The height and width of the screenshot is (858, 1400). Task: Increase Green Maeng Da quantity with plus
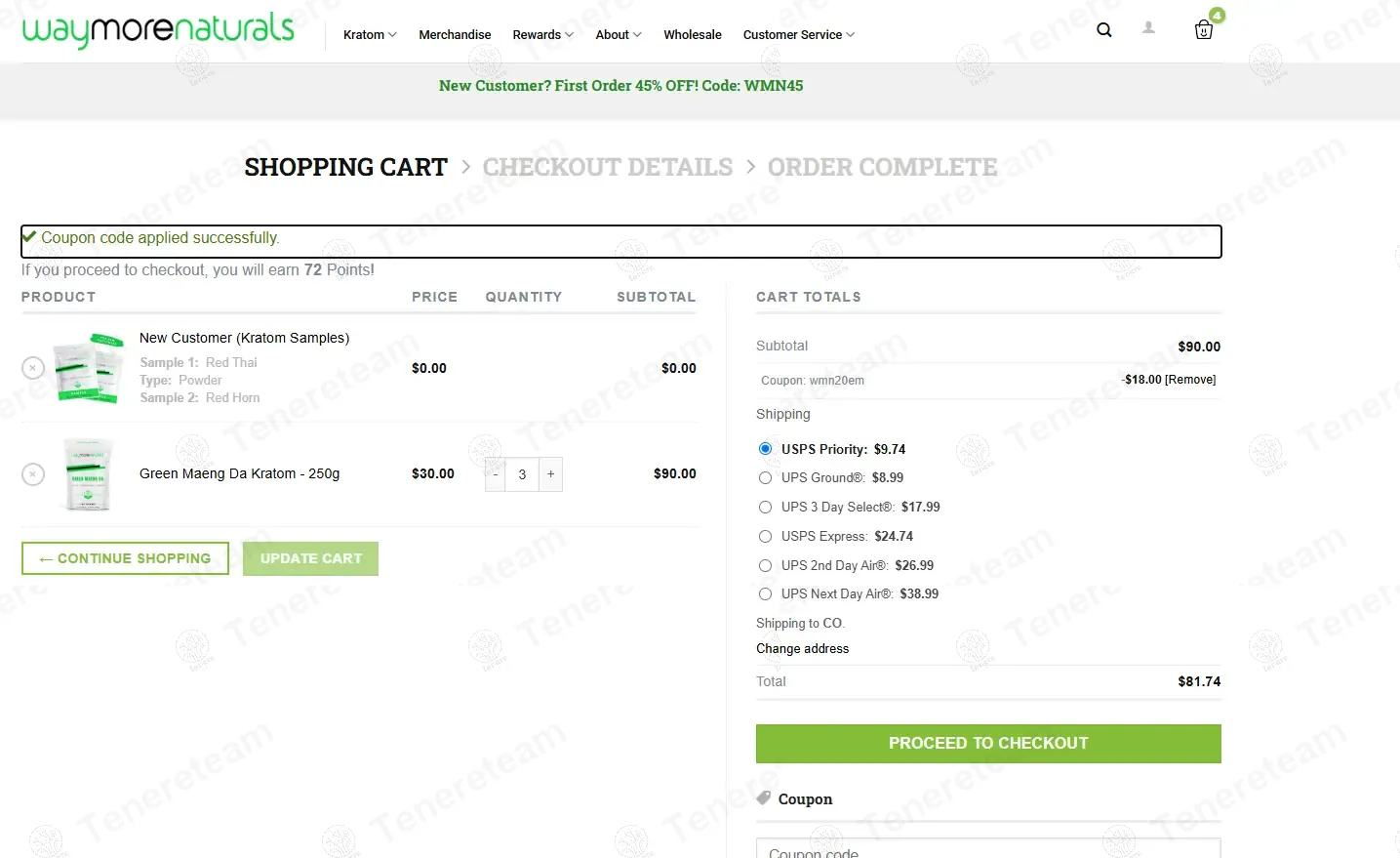click(551, 474)
